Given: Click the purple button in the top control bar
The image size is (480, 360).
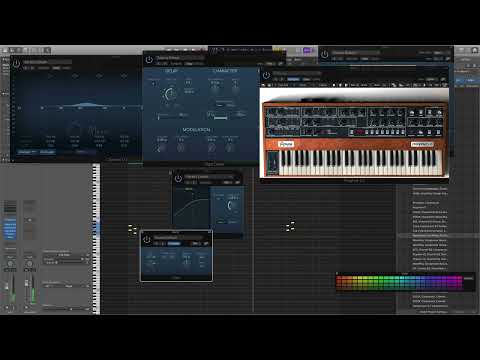Looking at the screenshot, I should [307, 50].
